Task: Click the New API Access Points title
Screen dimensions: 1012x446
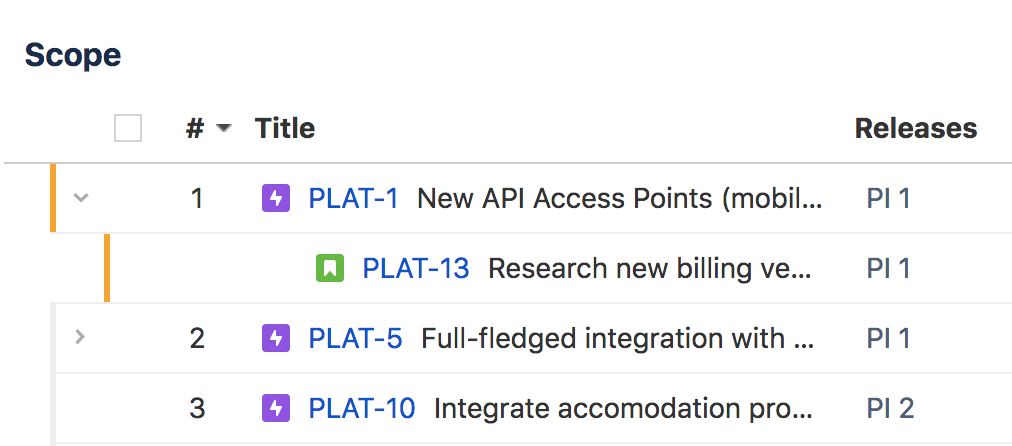Action: click(x=620, y=198)
